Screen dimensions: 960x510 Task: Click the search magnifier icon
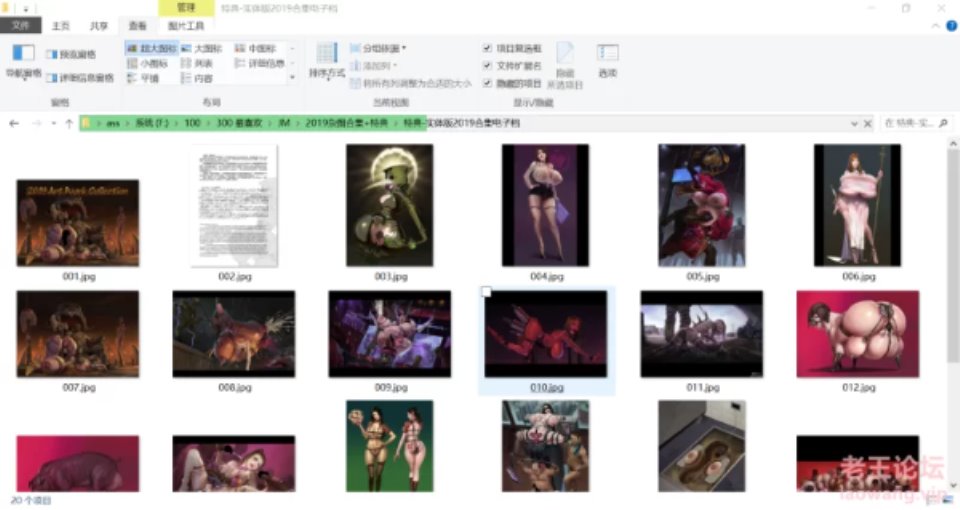(x=943, y=123)
